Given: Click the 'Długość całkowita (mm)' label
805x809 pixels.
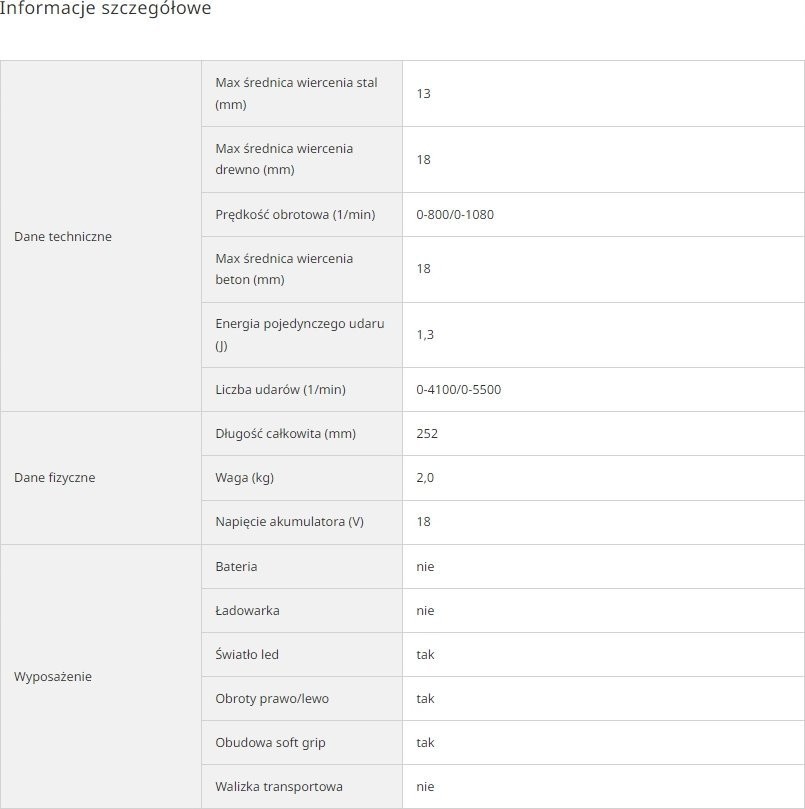Looking at the screenshot, I should tap(285, 434).
